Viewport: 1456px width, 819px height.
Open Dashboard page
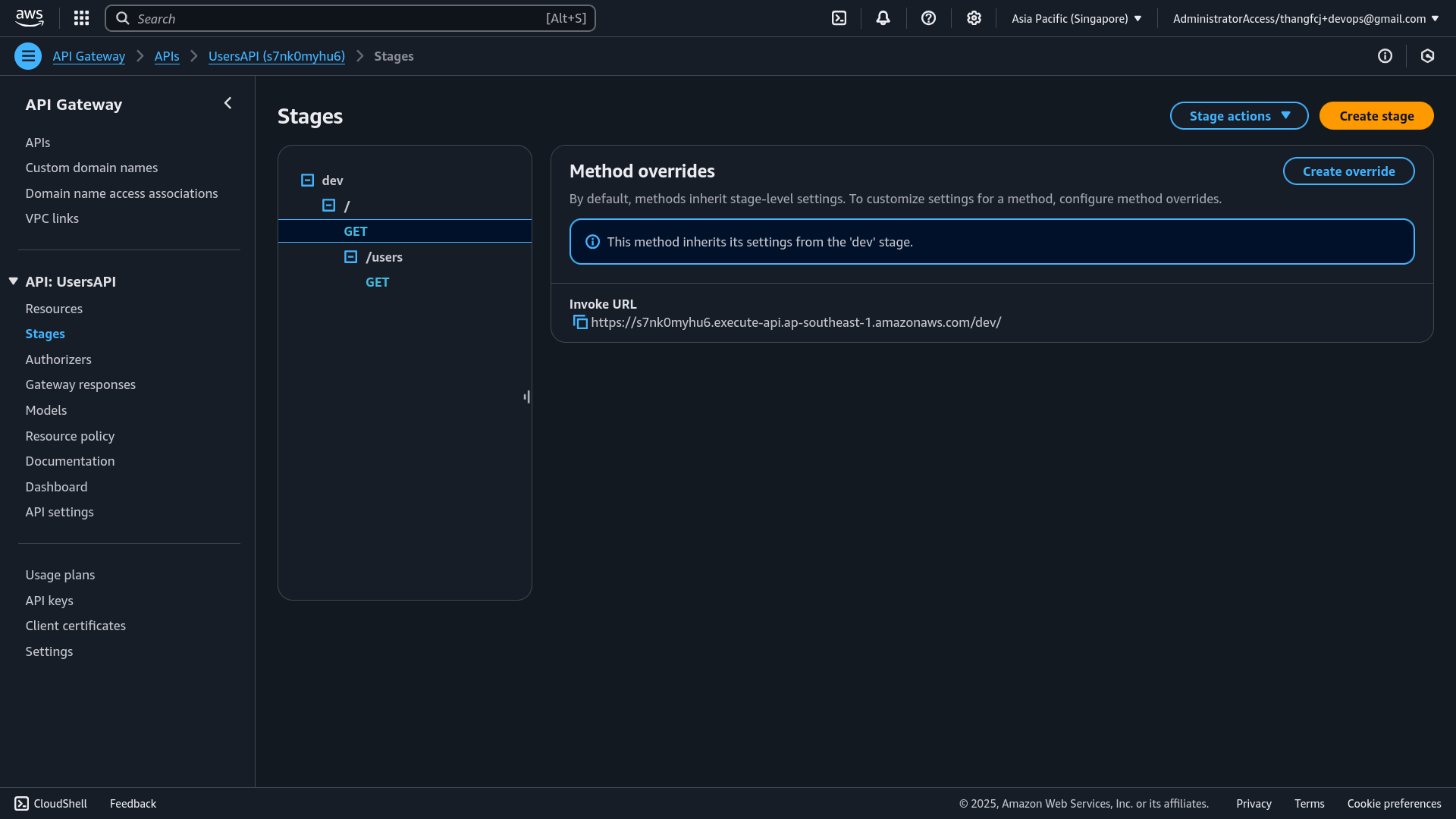pos(56,487)
